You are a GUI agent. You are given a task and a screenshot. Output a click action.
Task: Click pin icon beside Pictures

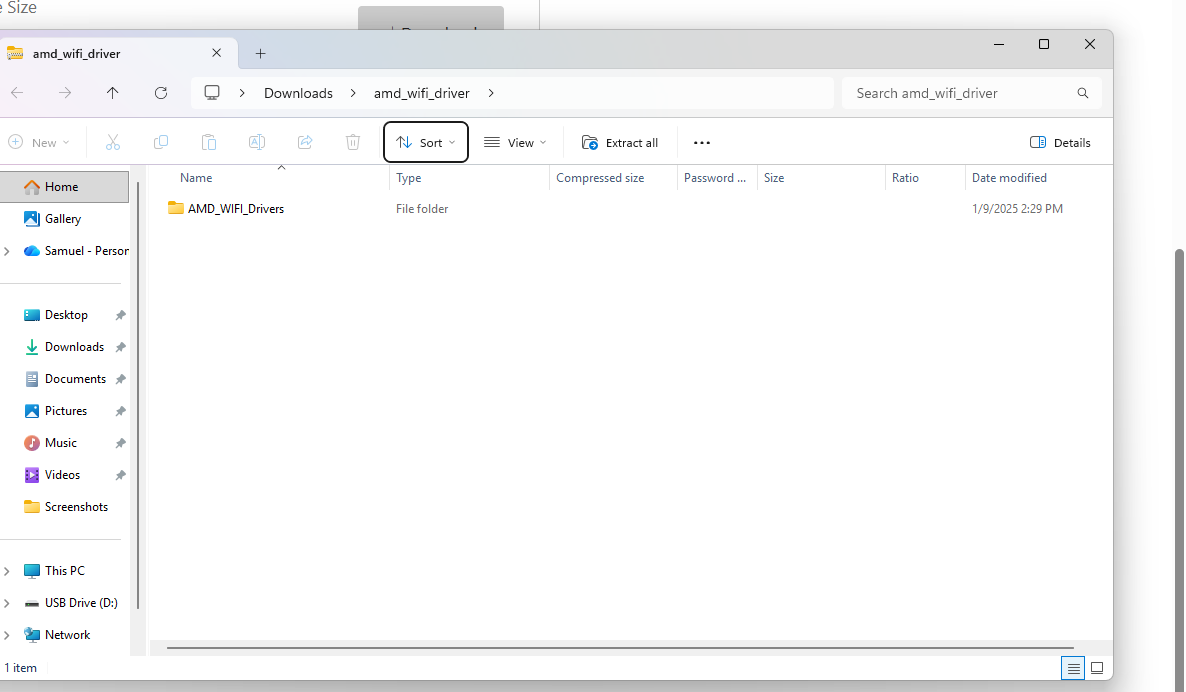click(120, 411)
